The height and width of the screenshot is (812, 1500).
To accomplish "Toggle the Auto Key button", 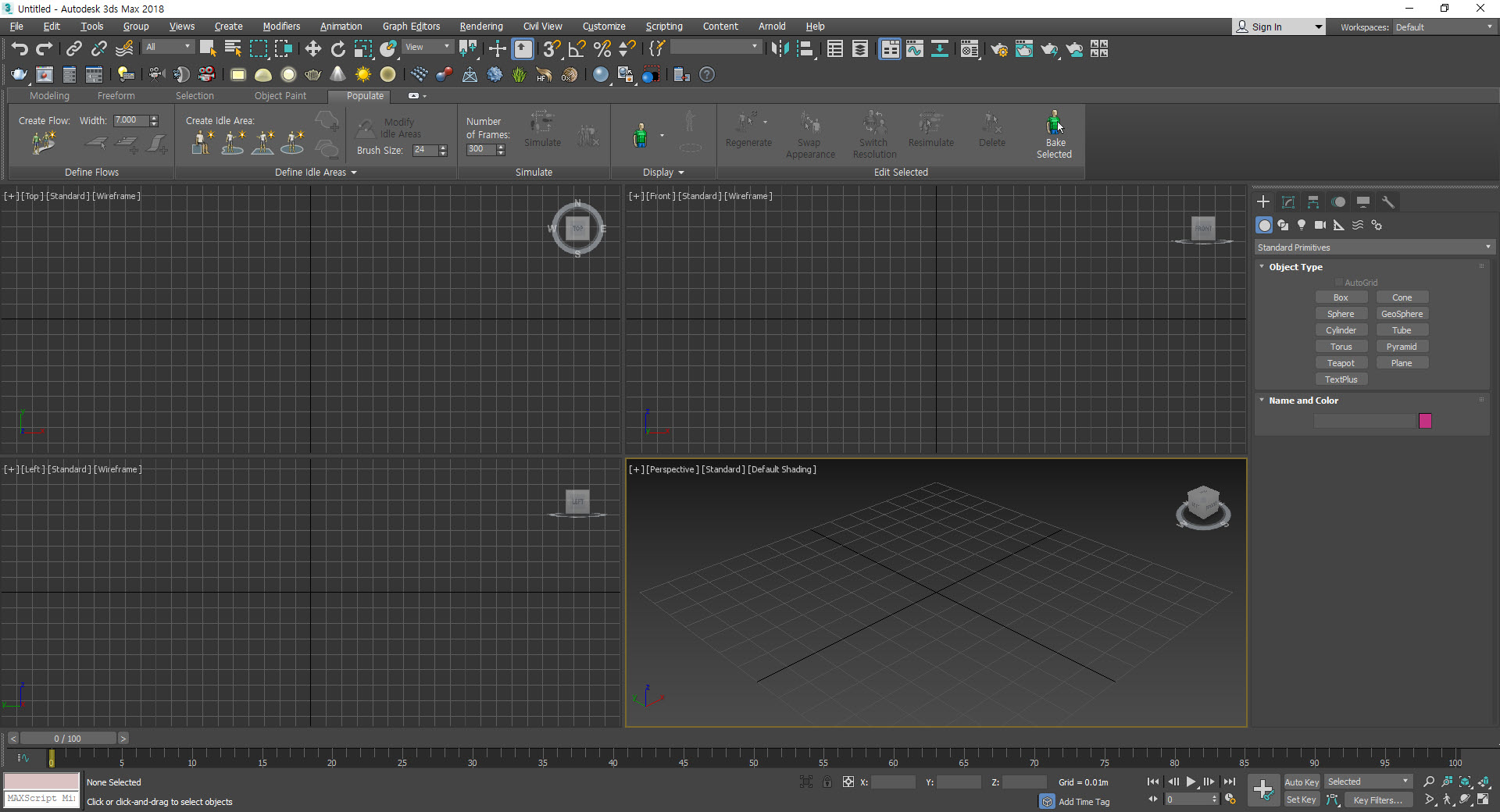I will (1302, 782).
